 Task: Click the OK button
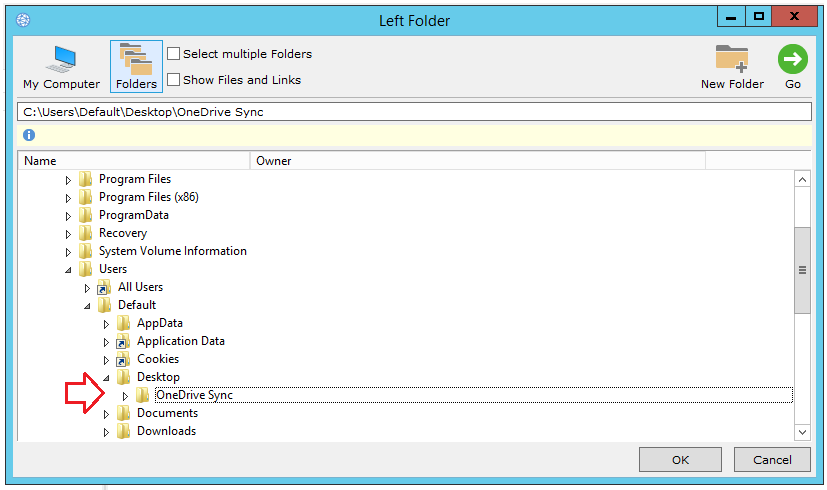point(681,460)
